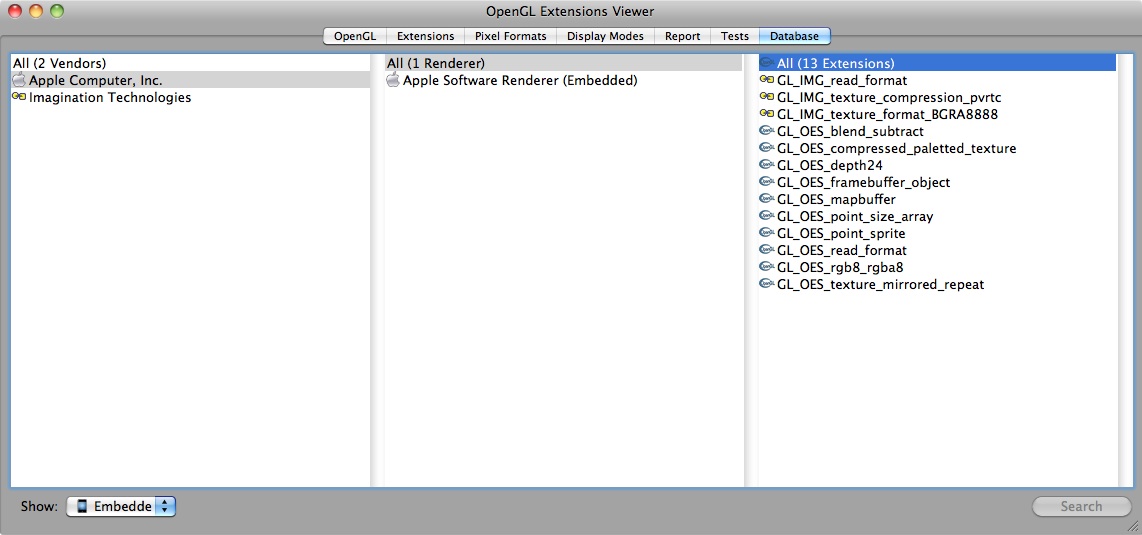Select GL_OES_point_size_array extension

(937, 216)
